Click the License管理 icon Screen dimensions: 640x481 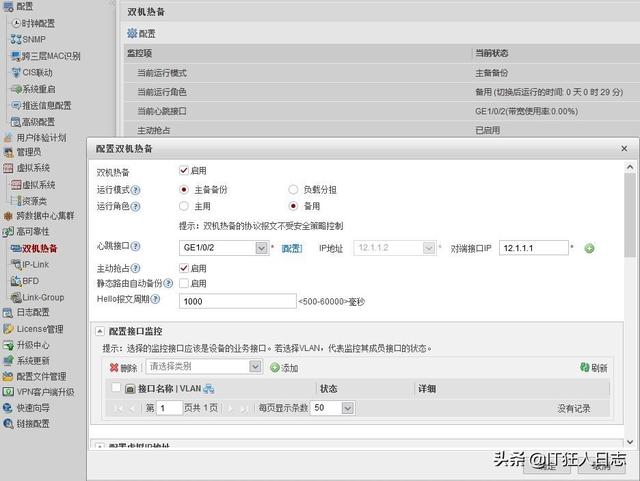click(8, 329)
